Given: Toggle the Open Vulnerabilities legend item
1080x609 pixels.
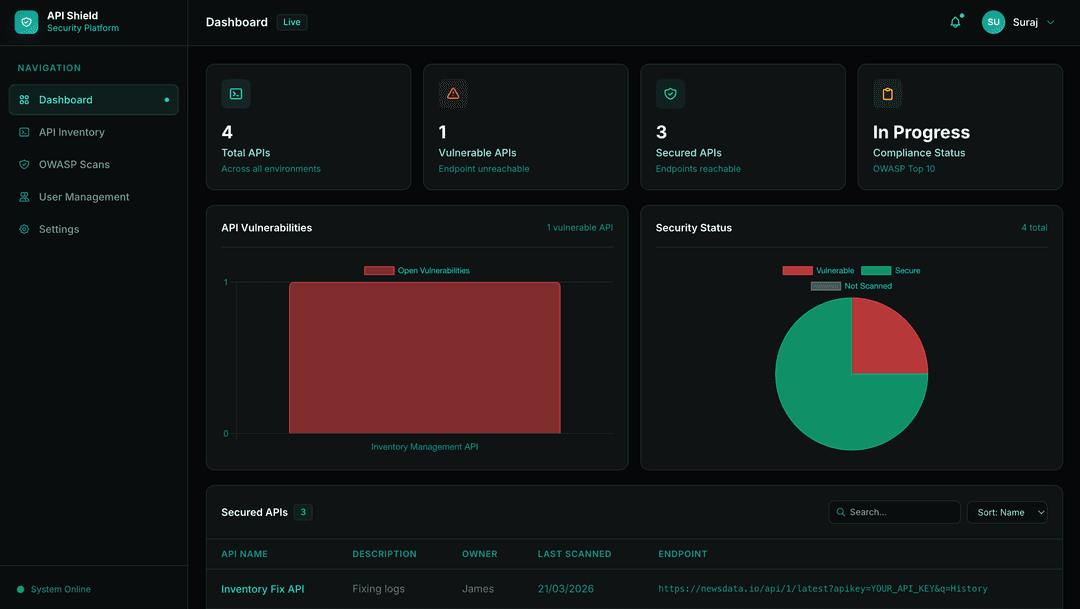Looking at the screenshot, I should (416, 270).
